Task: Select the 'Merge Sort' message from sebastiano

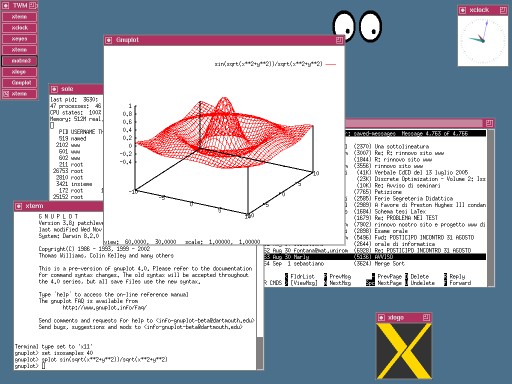Action: click(375, 264)
